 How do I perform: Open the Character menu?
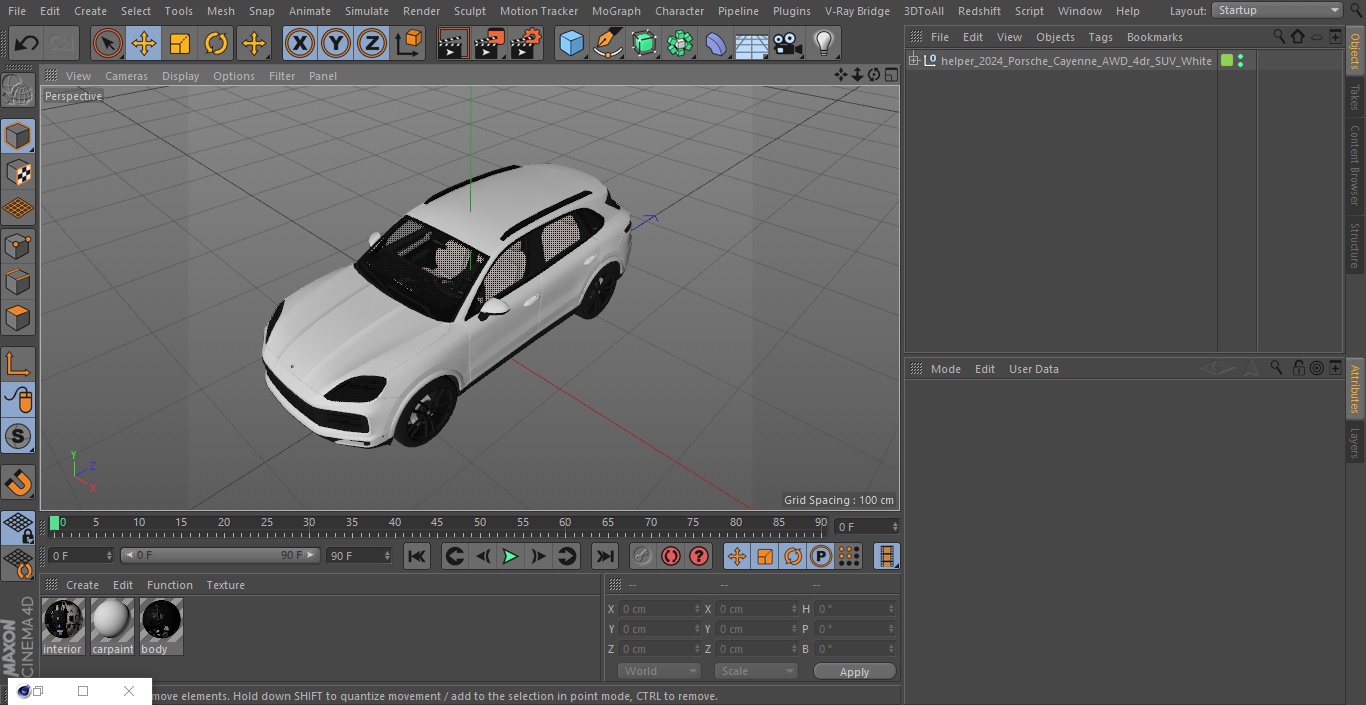click(x=679, y=11)
